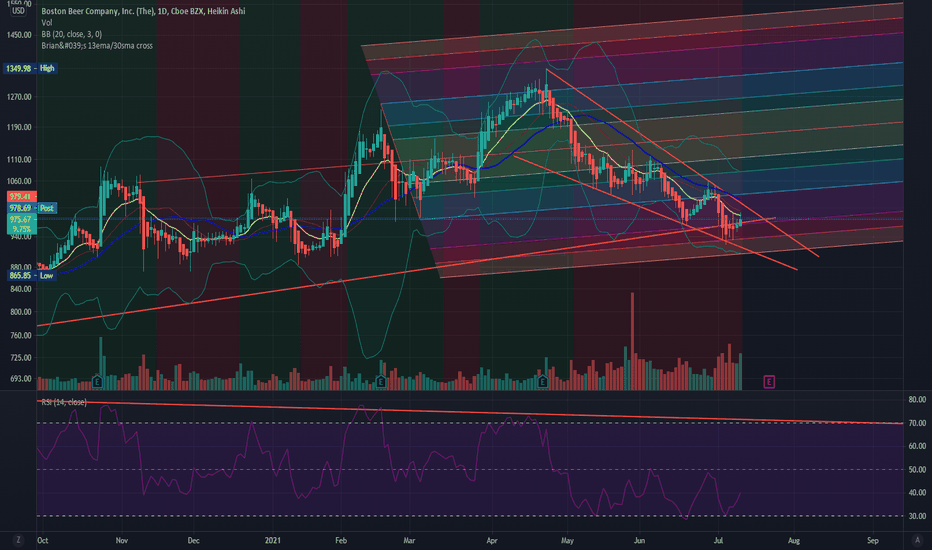Click the Oct label on the time axis
932x550 pixels.
pos(42,540)
